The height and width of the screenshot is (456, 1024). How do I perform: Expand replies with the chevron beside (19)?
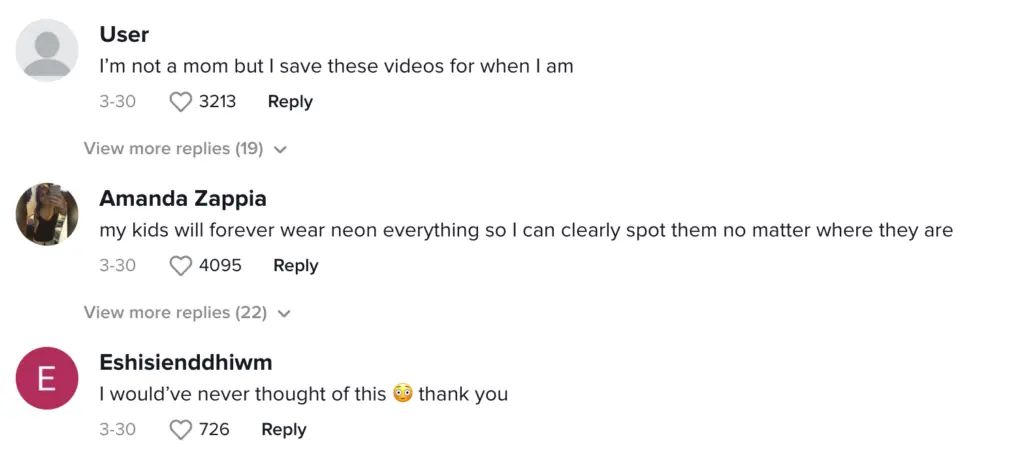pos(280,150)
